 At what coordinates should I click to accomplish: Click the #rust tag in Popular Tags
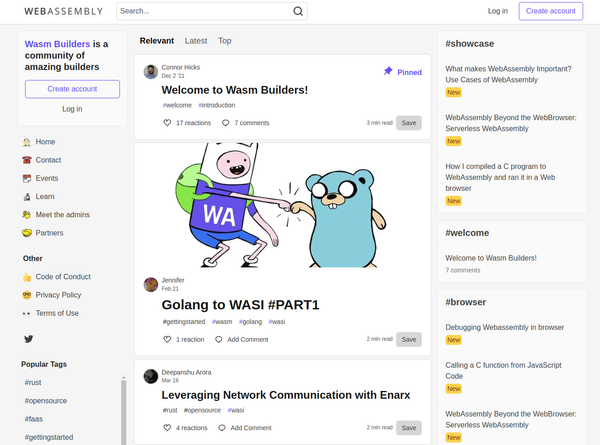(33, 383)
